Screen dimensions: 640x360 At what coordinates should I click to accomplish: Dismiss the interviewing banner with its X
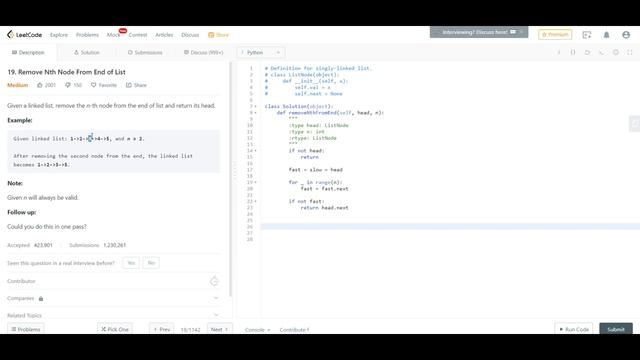(x=522, y=32)
